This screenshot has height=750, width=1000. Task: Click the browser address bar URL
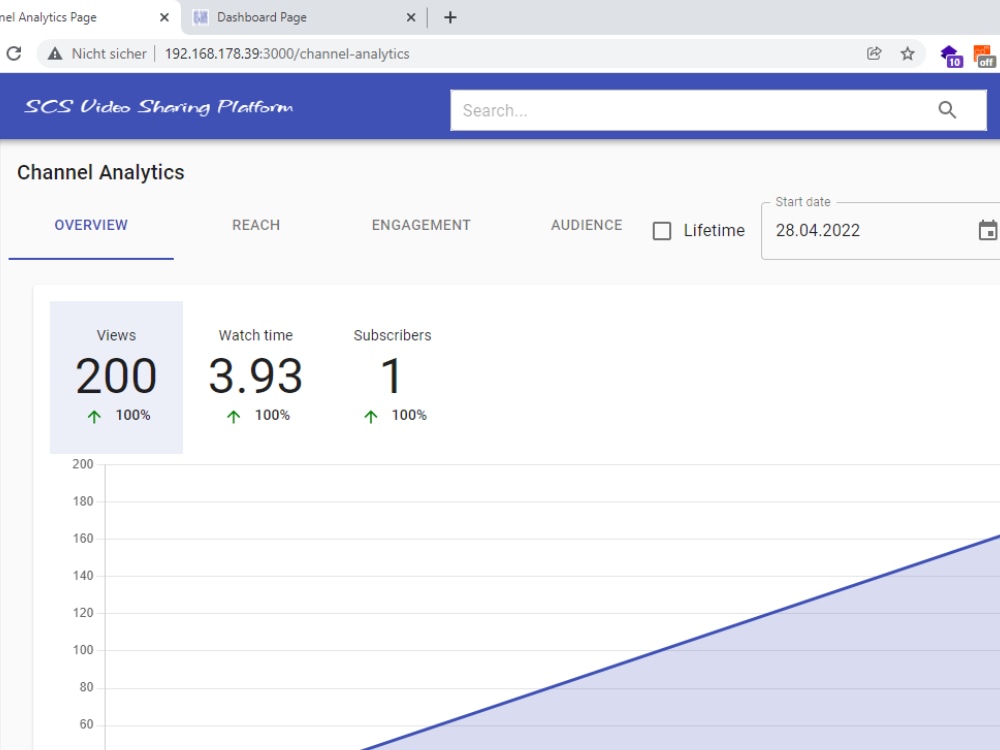287,54
